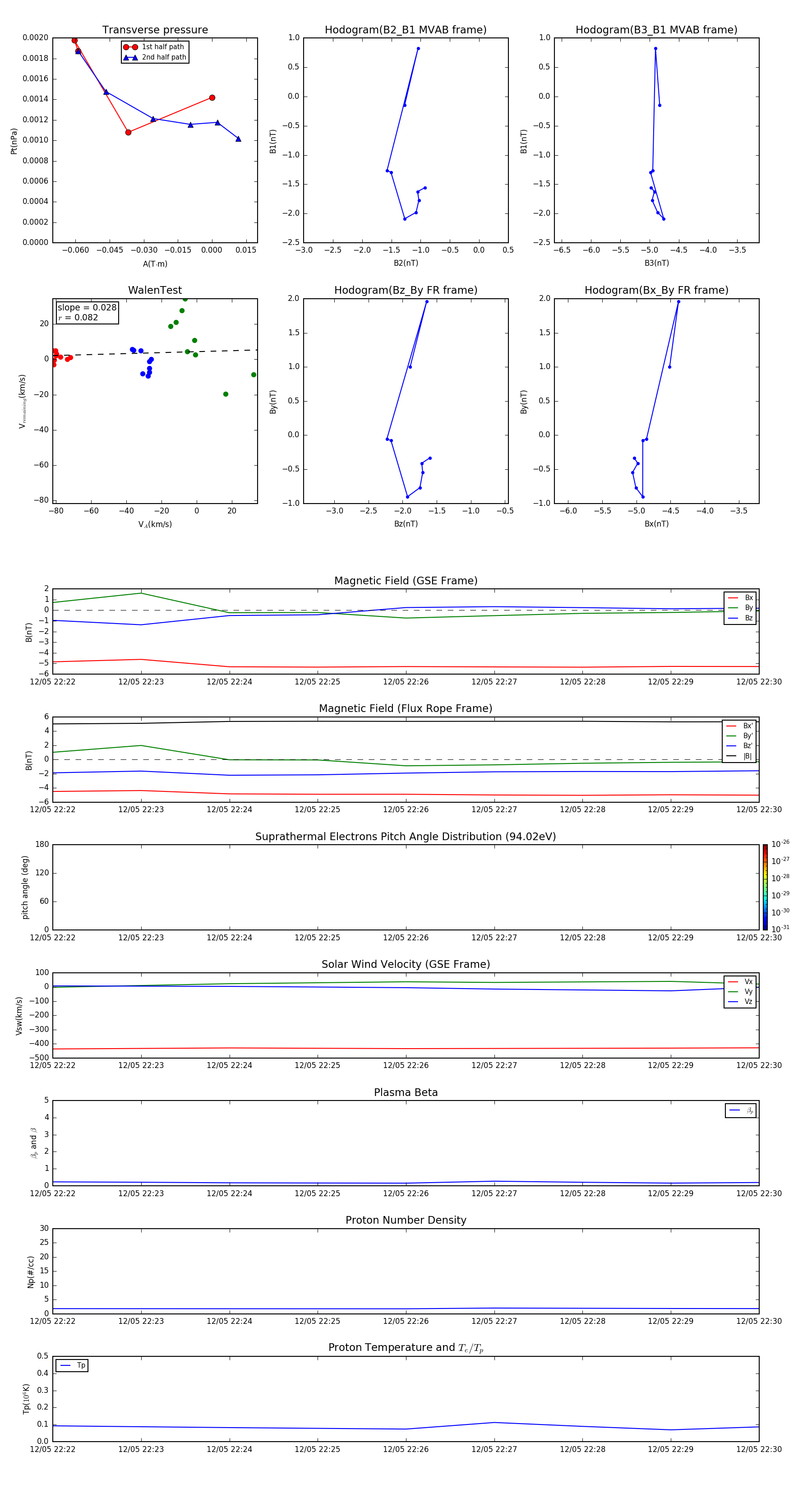Click the red Vx line in Solar Wind Velocity plot
This screenshot has width=812, height=1489.
406,1049
